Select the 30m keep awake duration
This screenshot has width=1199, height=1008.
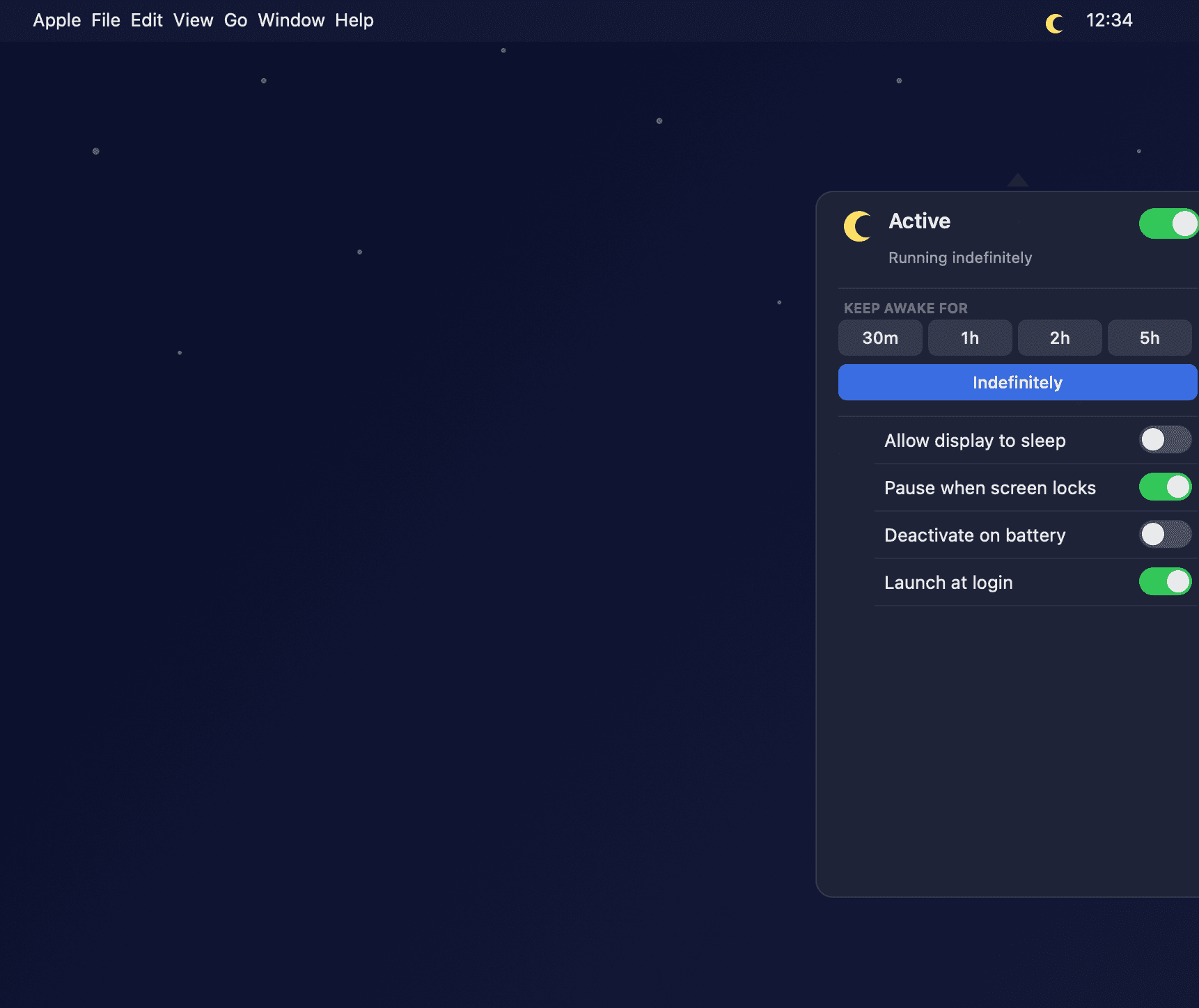click(880, 338)
